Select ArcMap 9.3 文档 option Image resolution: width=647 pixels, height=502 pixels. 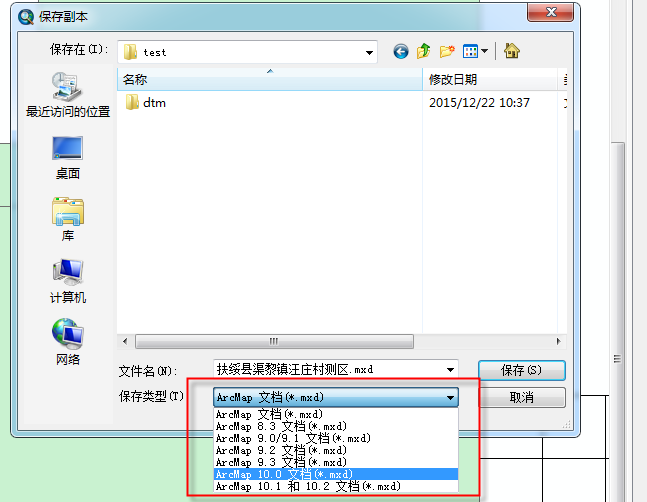click(336, 462)
